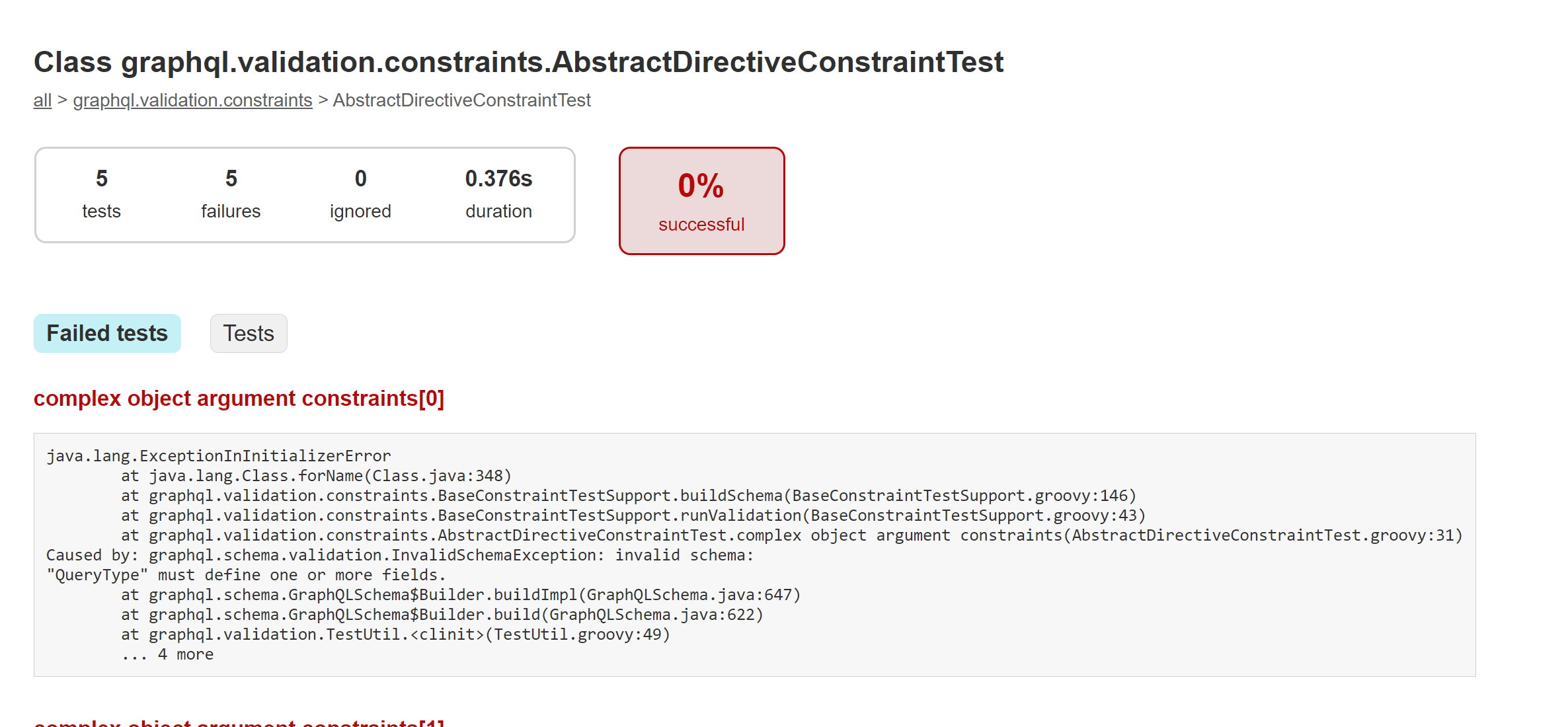The height and width of the screenshot is (727, 1568).
Task: Click the 'all' breadcrumb link
Action: 42,100
